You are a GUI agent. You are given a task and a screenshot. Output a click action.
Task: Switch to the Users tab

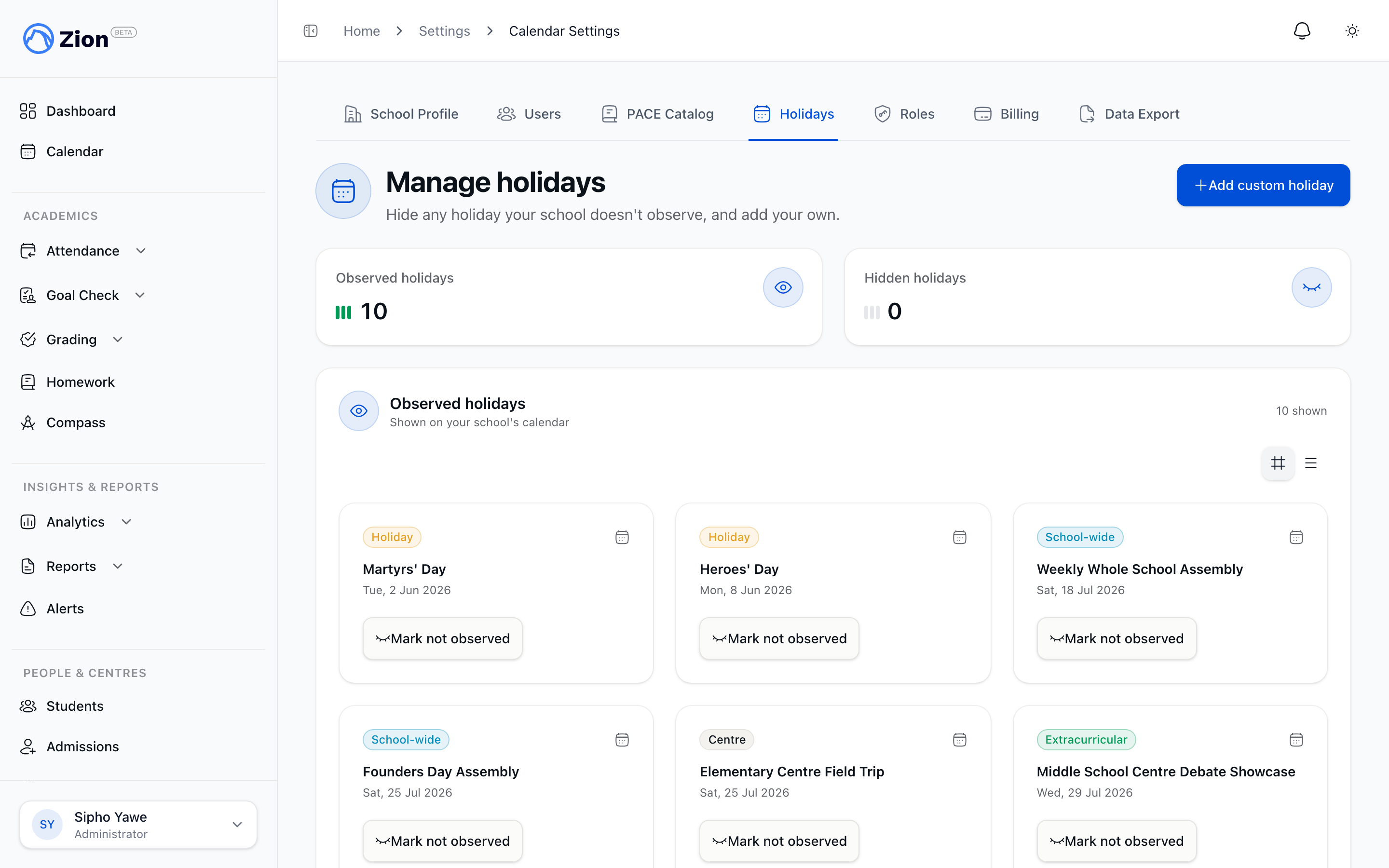click(x=529, y=114)
